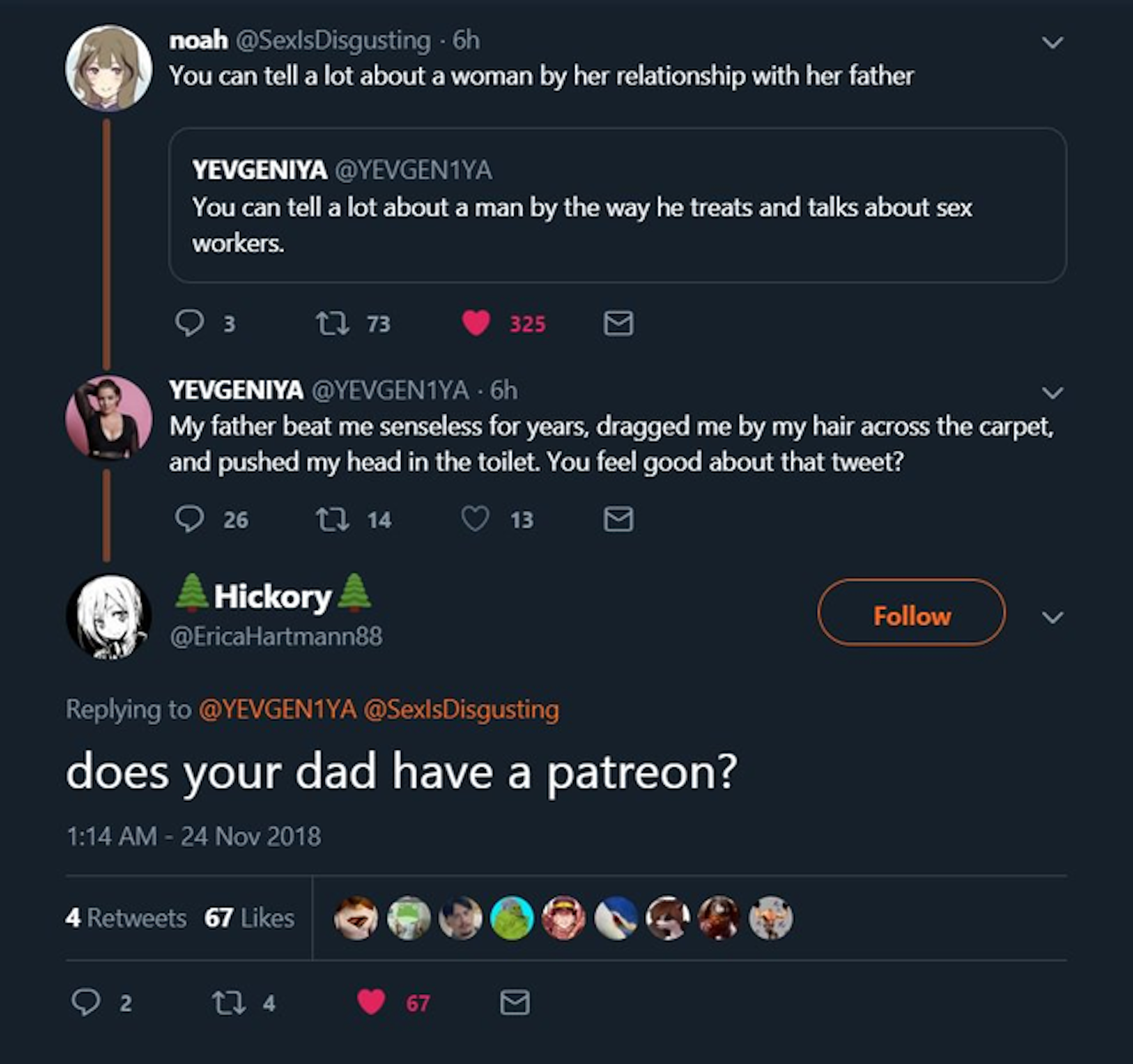
Task: Retweet Hickory's patreon tweet
Action: point(228,1002)
